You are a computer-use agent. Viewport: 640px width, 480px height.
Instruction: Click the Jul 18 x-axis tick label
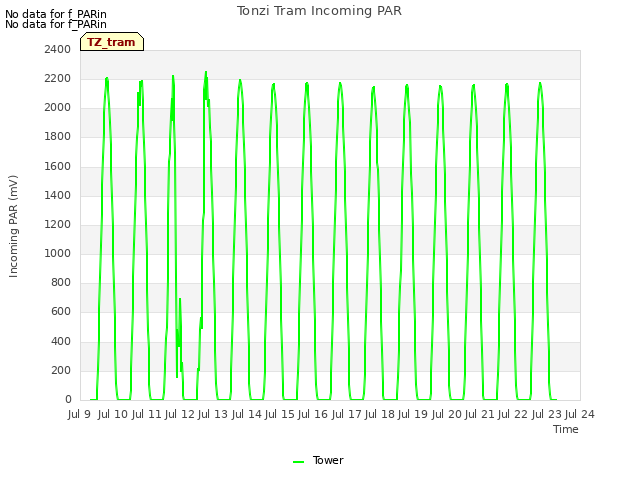(x=380, y=414)
